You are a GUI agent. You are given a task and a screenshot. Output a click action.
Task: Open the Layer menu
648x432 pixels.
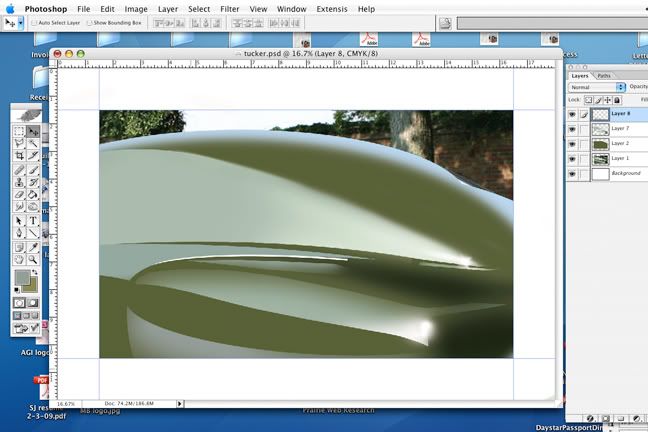(168, 9)
